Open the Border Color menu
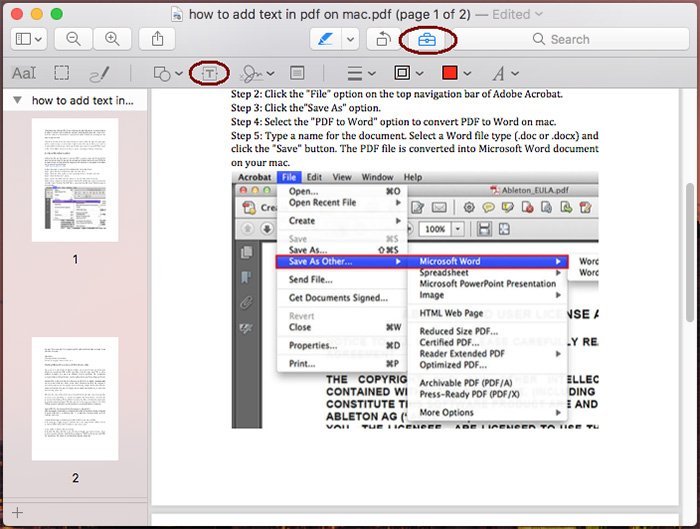700x529 pixels. click(408, 73)
